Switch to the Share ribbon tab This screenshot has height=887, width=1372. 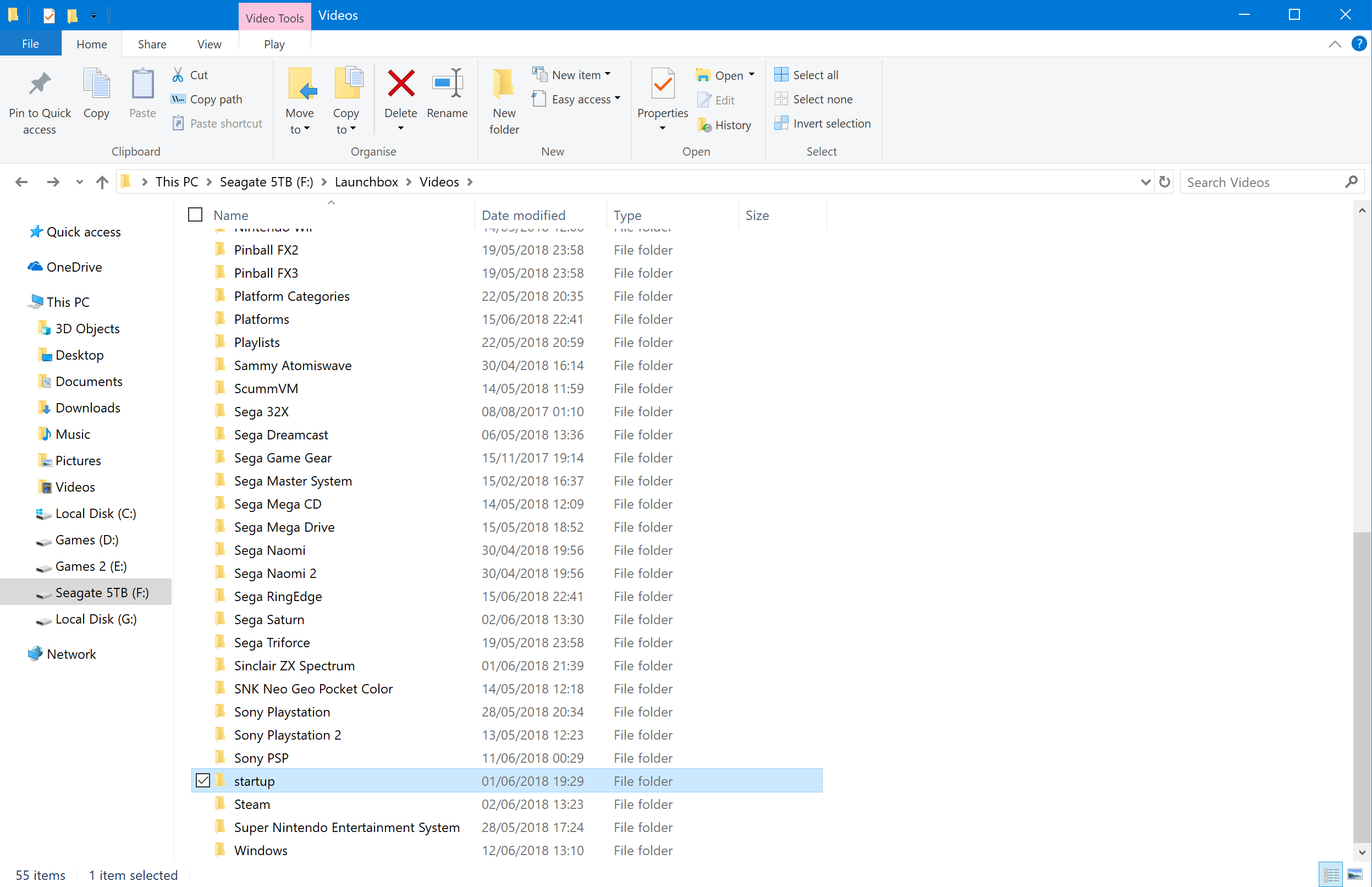152,44
